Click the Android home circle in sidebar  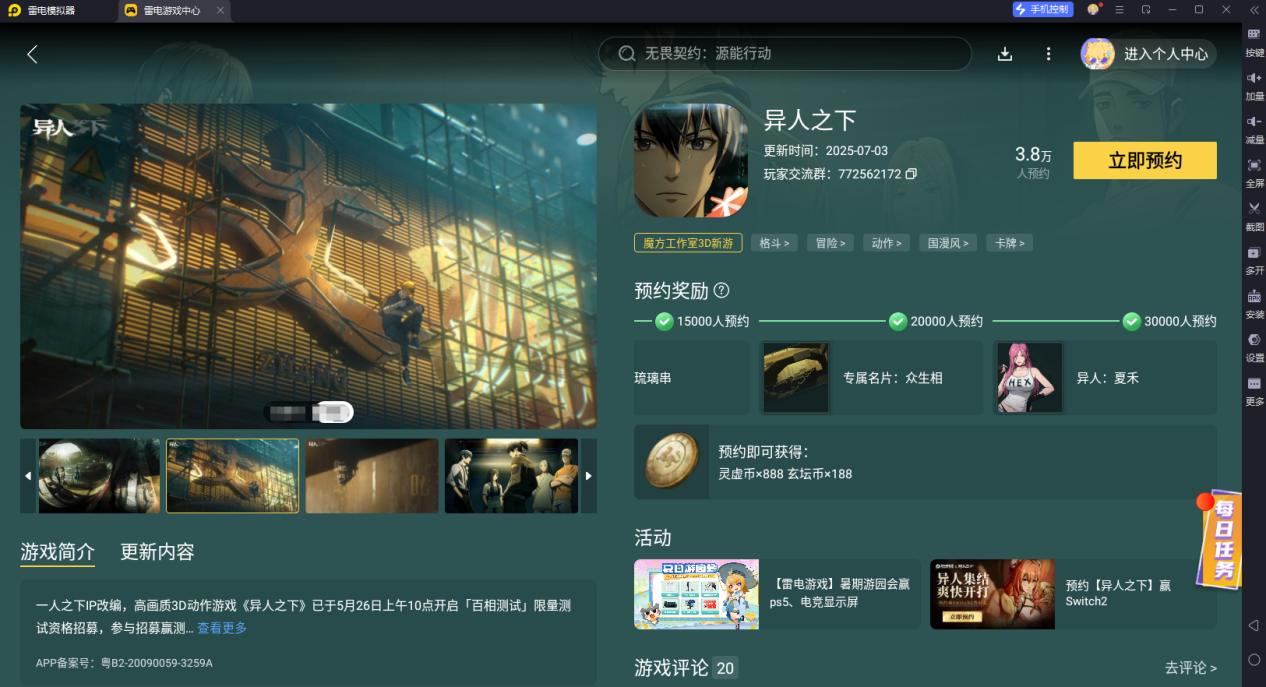[1254, 660]
